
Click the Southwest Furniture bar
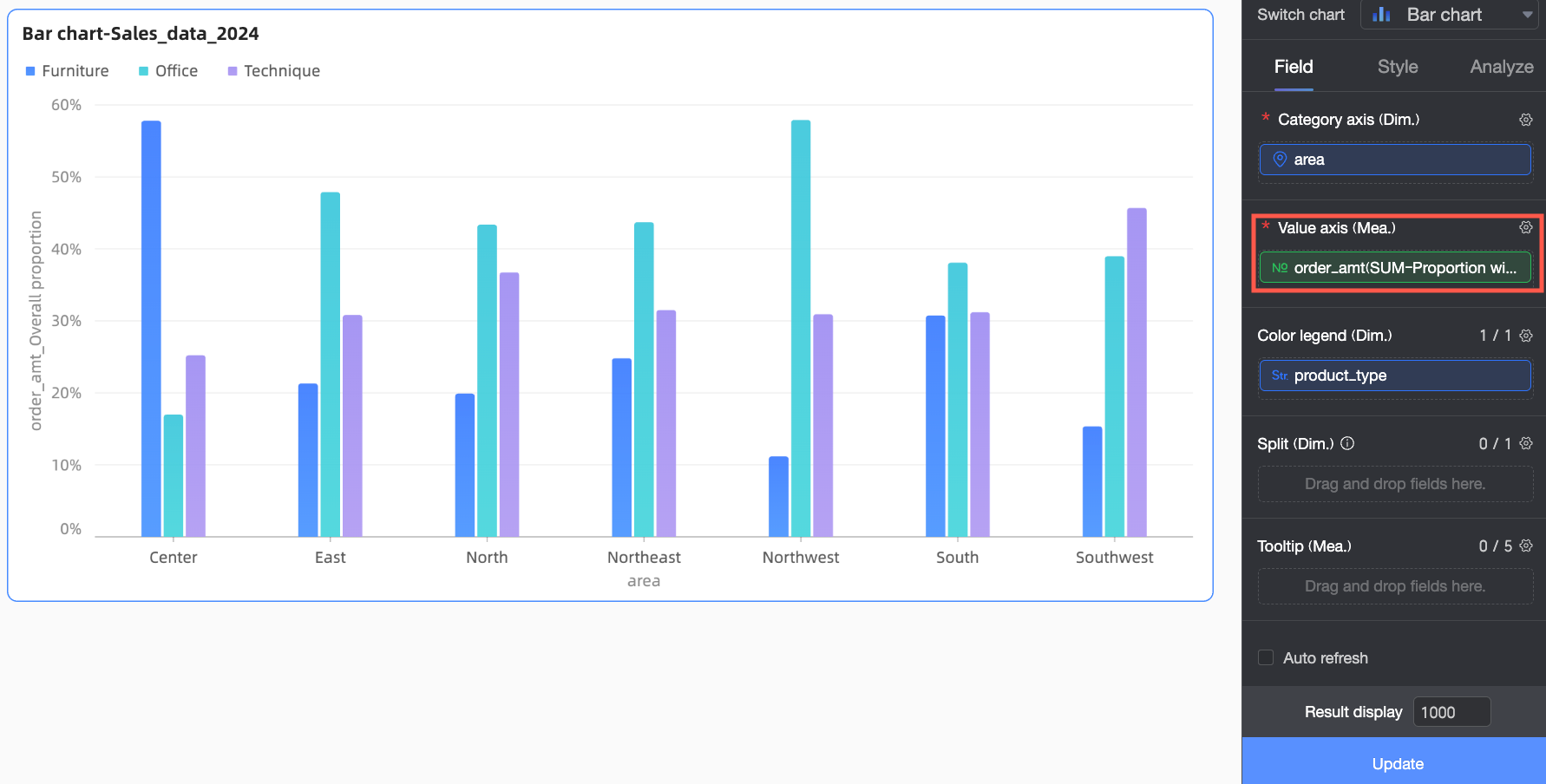point(1092,481)
